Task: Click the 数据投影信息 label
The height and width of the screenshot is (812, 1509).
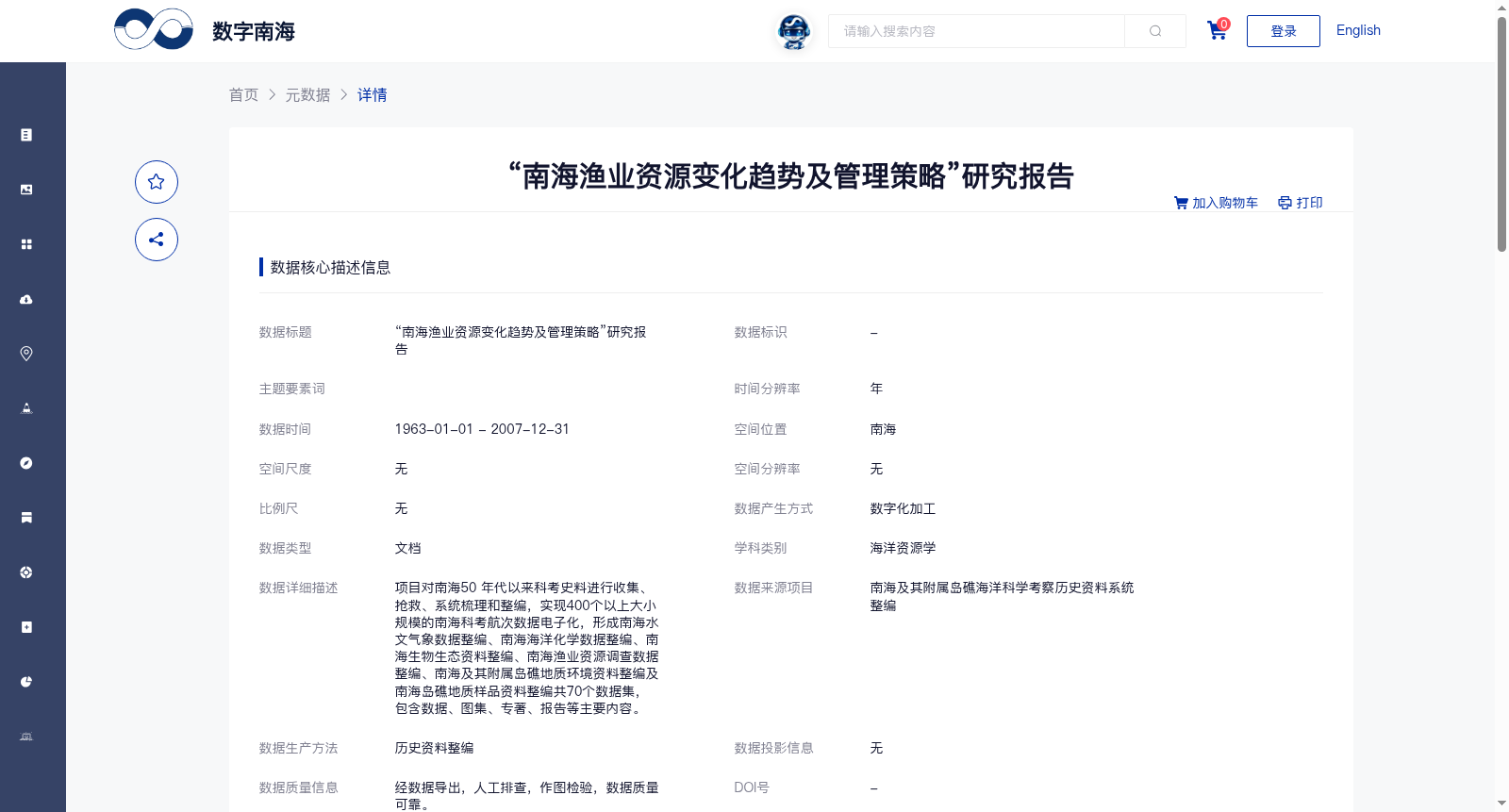Action: click(773, 748)
